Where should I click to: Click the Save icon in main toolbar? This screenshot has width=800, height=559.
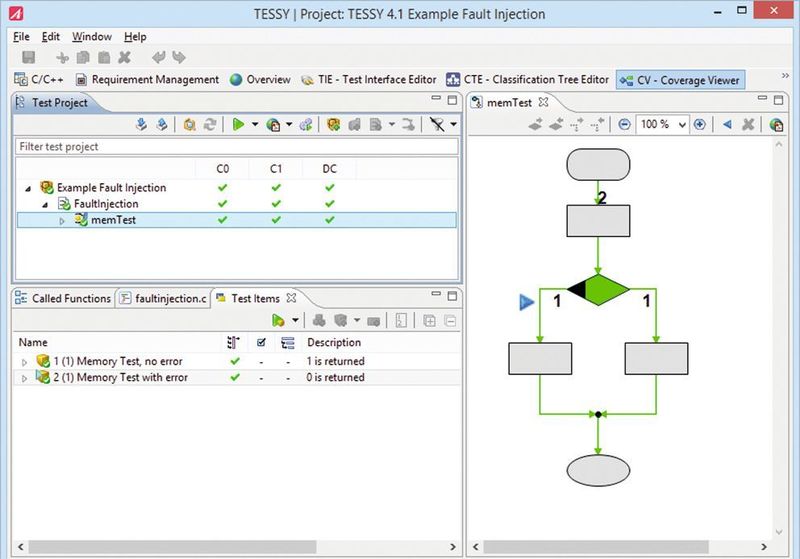[x=29, y=57]
